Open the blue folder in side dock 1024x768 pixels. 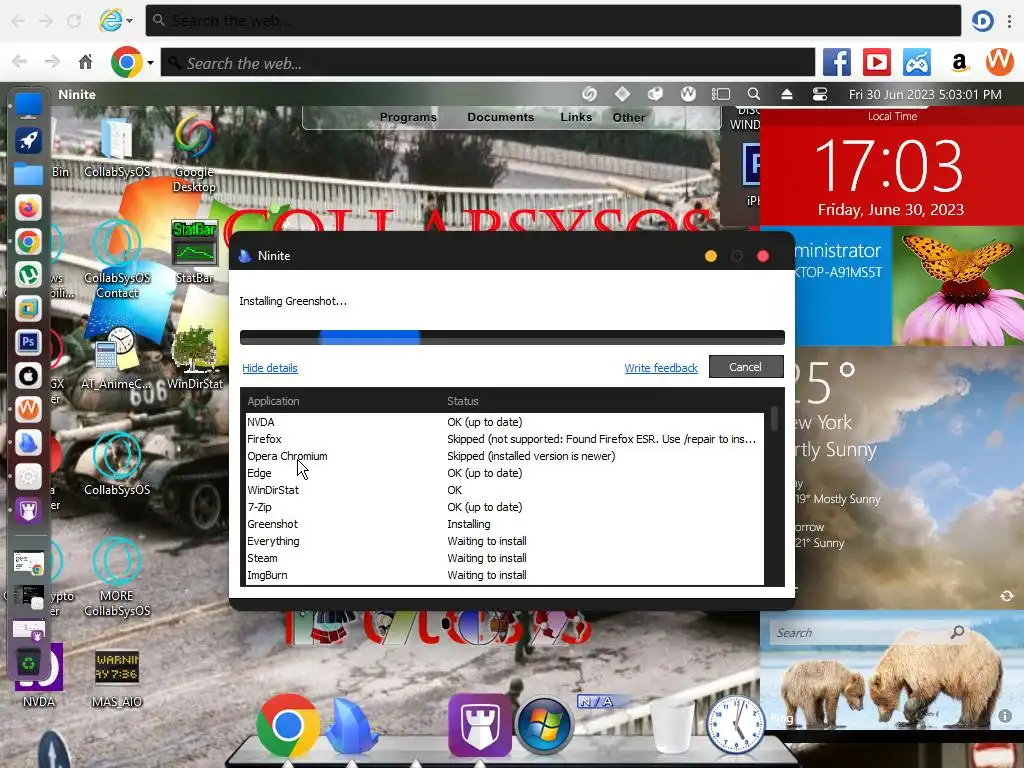click(x=28, y=174)
